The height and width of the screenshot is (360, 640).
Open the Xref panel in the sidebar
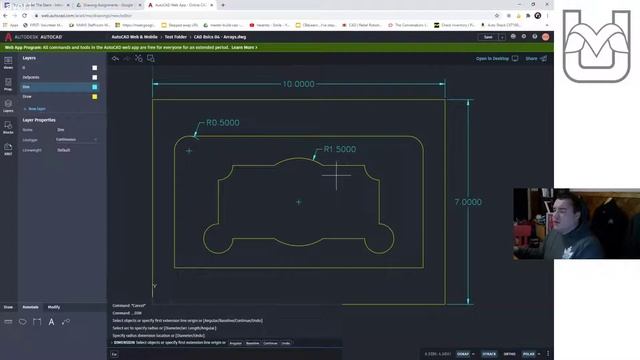(x=8, y=149)
